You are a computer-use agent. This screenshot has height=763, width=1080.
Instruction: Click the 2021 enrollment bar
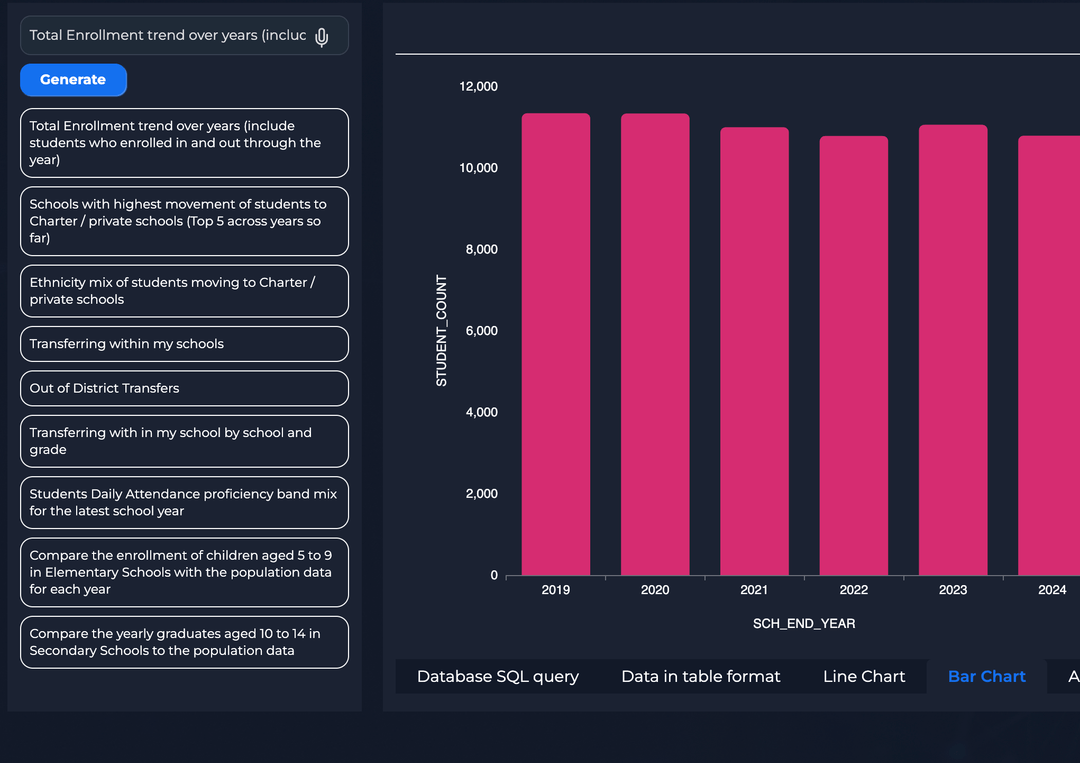click(754, 352)
